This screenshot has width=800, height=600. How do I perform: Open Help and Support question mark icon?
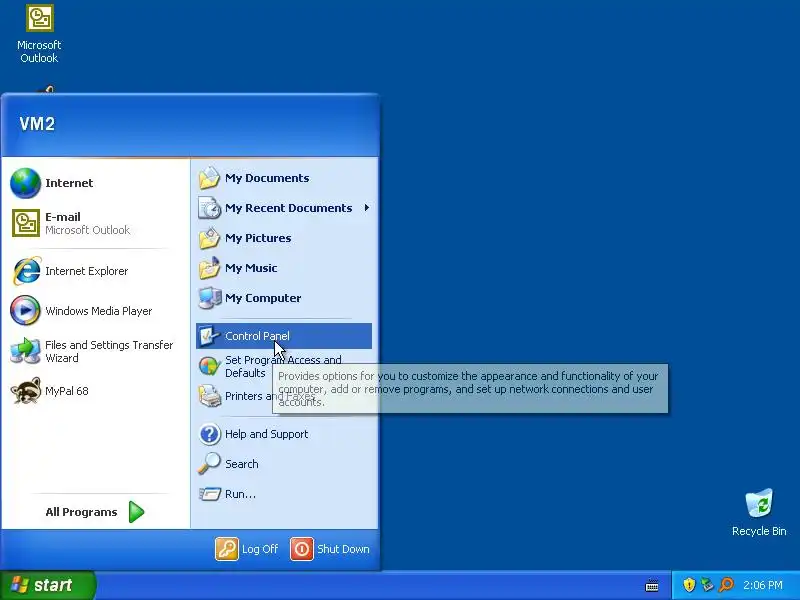[209, 434]
